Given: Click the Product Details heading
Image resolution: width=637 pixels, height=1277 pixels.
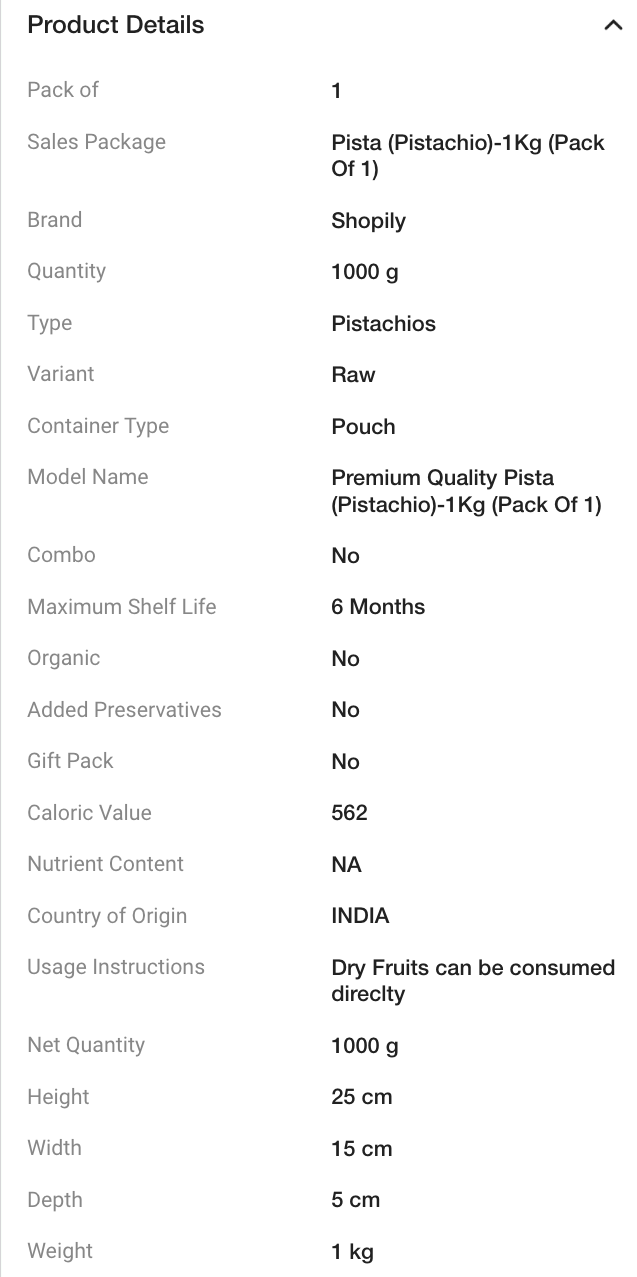Looking at the screenshot, I should click(116, 26).
